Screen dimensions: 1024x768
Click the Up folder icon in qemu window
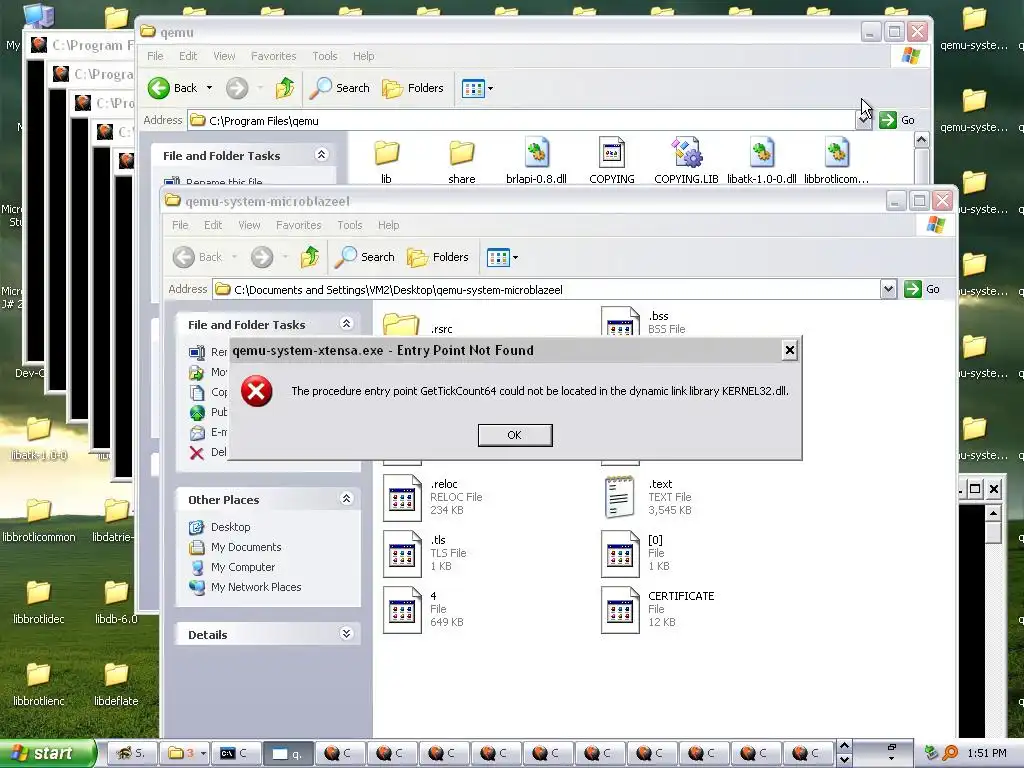point(285,88)
